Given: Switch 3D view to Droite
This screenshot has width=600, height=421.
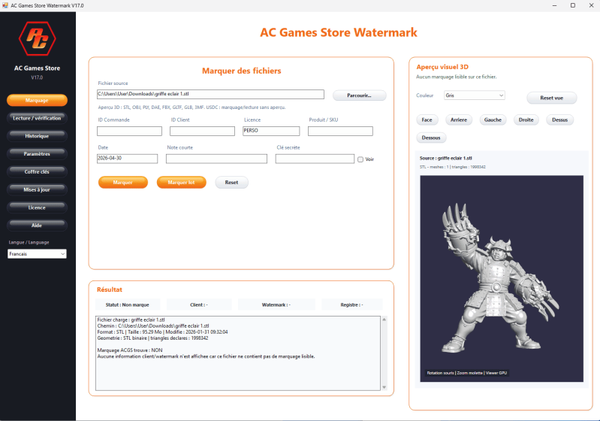Looking at the screenshot, I should pyautogui.click(x=526, y=120).
